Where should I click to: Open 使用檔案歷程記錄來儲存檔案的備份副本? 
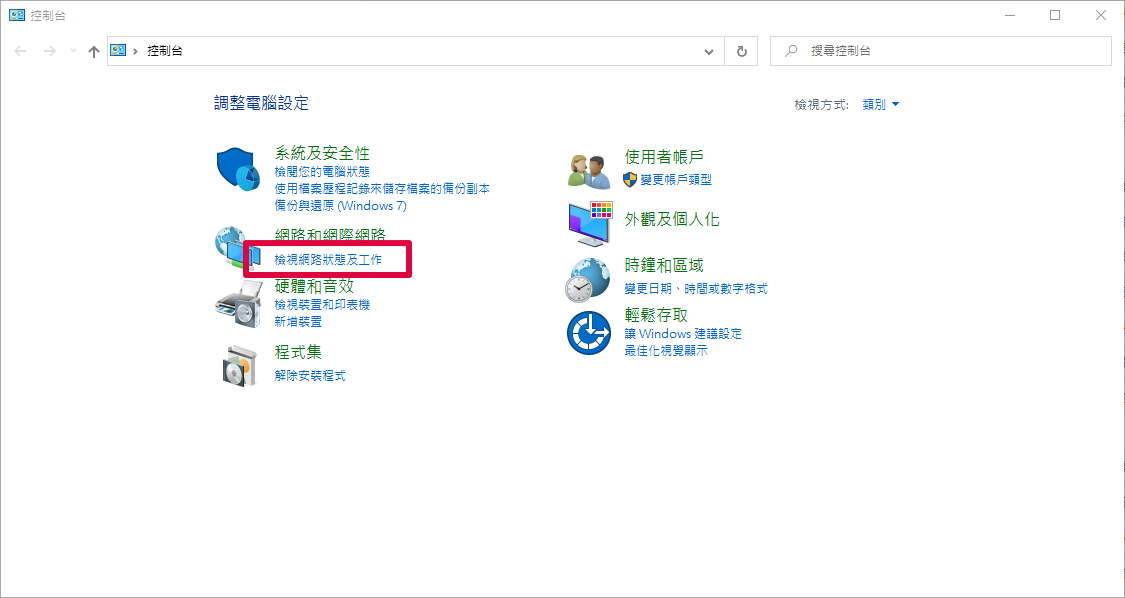(x=382, y=189)
